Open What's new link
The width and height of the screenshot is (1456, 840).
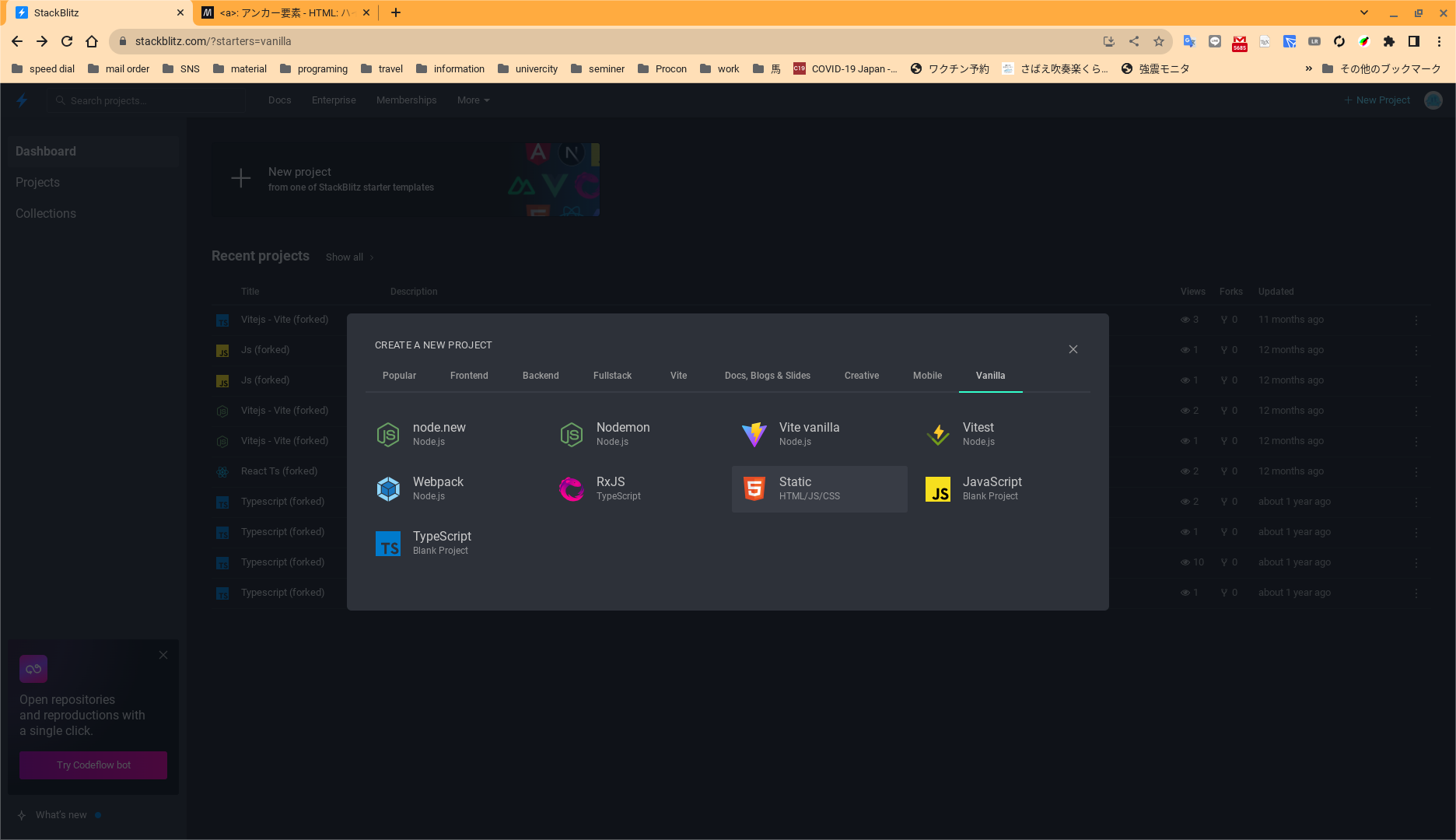click(x=61, y=815)
